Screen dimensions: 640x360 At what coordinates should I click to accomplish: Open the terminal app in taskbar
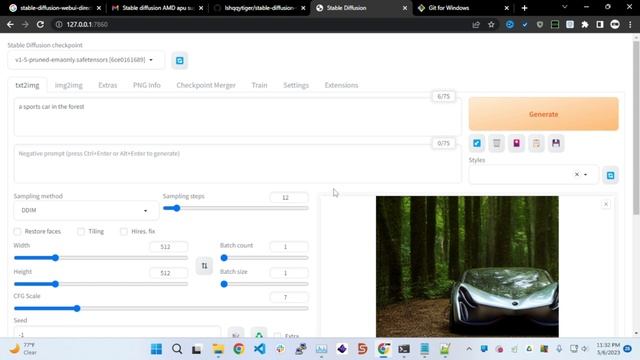point(404,349)
